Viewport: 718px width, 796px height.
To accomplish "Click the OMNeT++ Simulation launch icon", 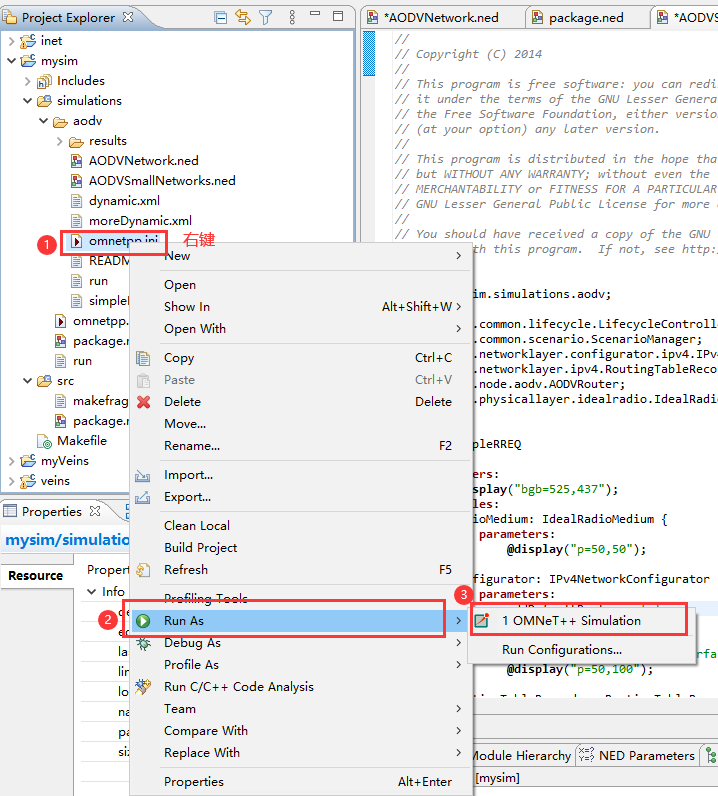I will (481, 620).
